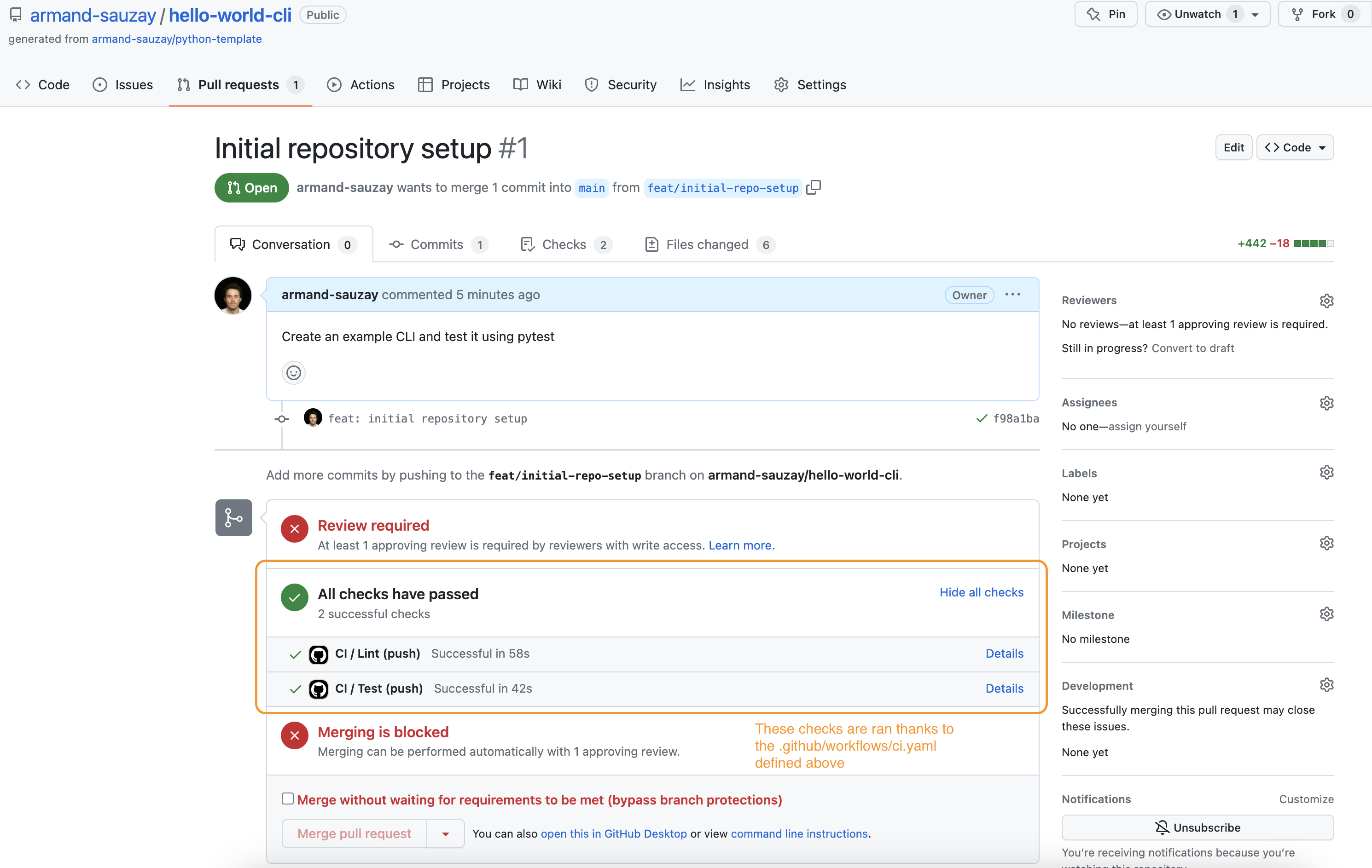This screenshot has width=1372, height=868.
Task: Open the armand-sauzay/python-template link
Action: click(177, 39)
